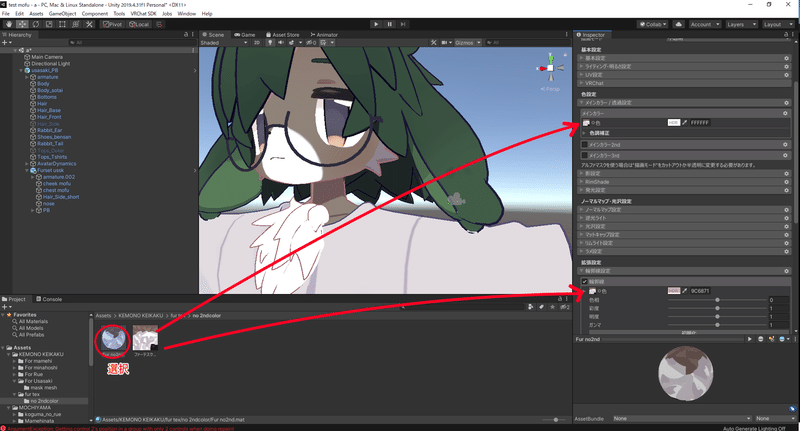Switch to the Console tab
Viewport: 800px width, 431px height.
pos(49,299)
